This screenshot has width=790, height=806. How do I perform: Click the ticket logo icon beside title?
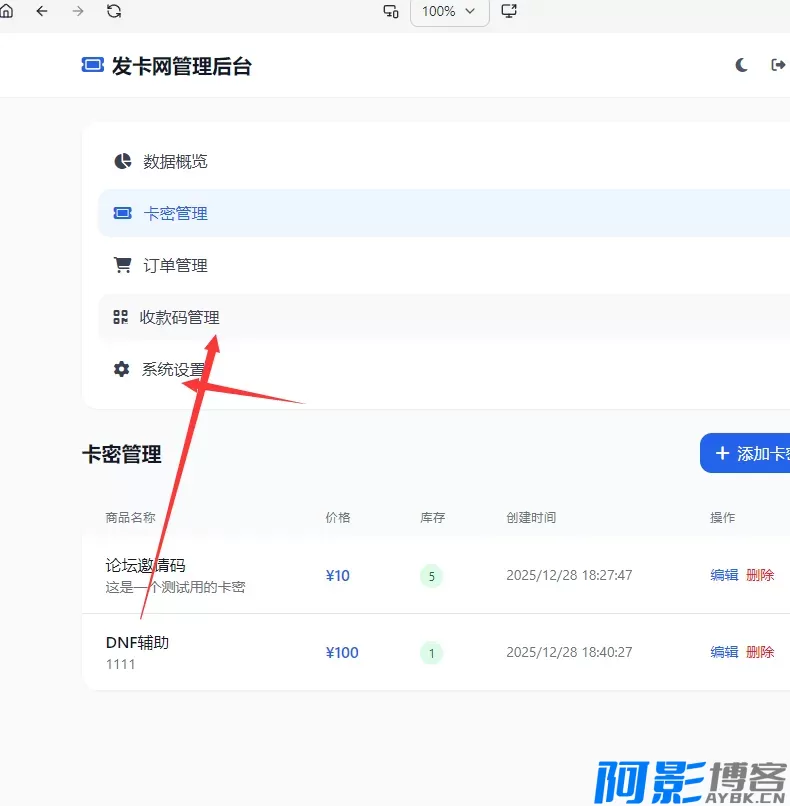pos(92,65)
